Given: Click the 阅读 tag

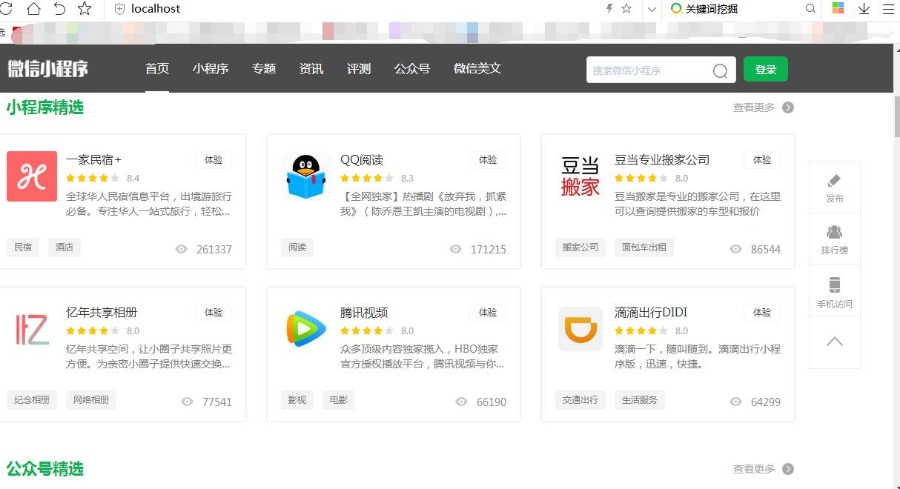Looking at the screenshot, I should point(297,247).
